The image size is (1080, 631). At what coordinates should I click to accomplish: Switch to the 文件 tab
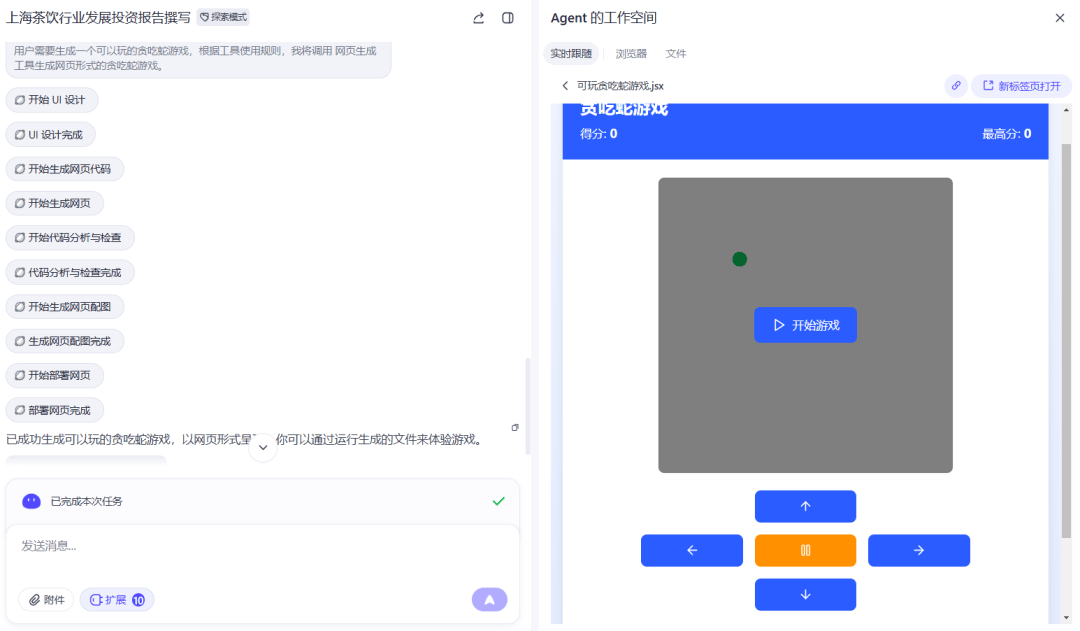676,53
